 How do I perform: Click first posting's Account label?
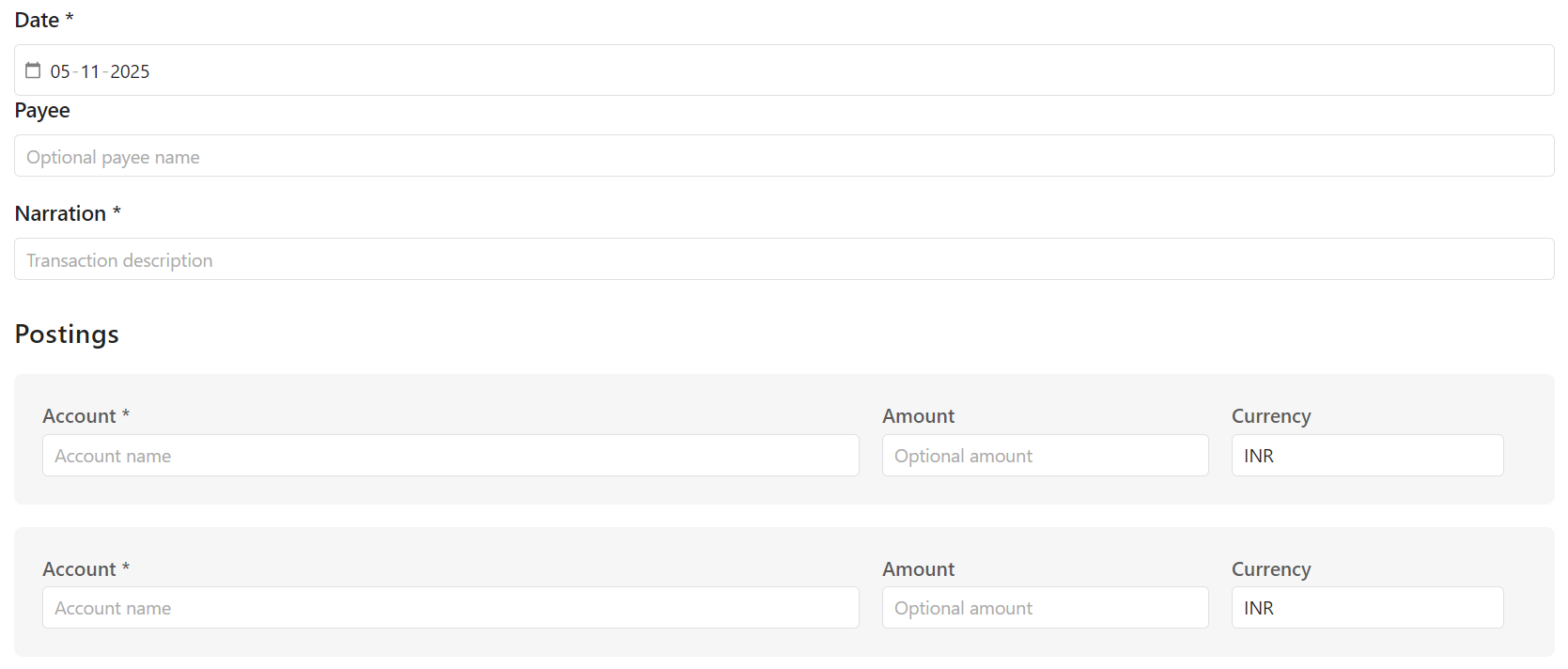pos(79,416)
